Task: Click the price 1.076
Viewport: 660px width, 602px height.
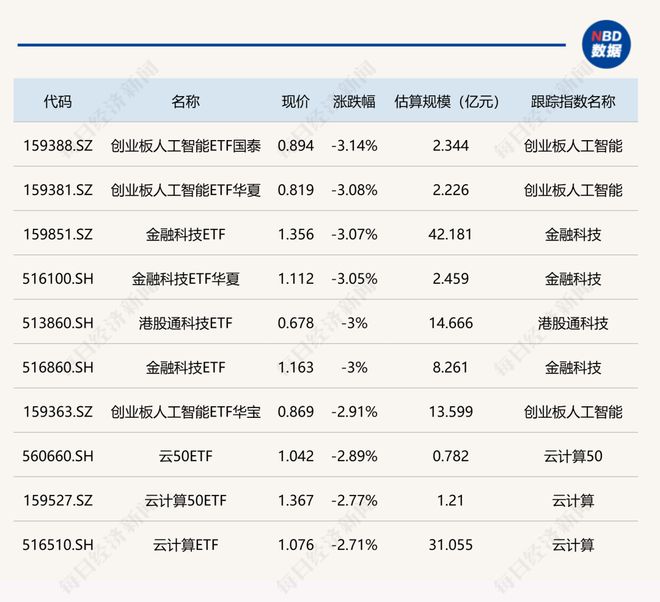Action: [295, 545]
